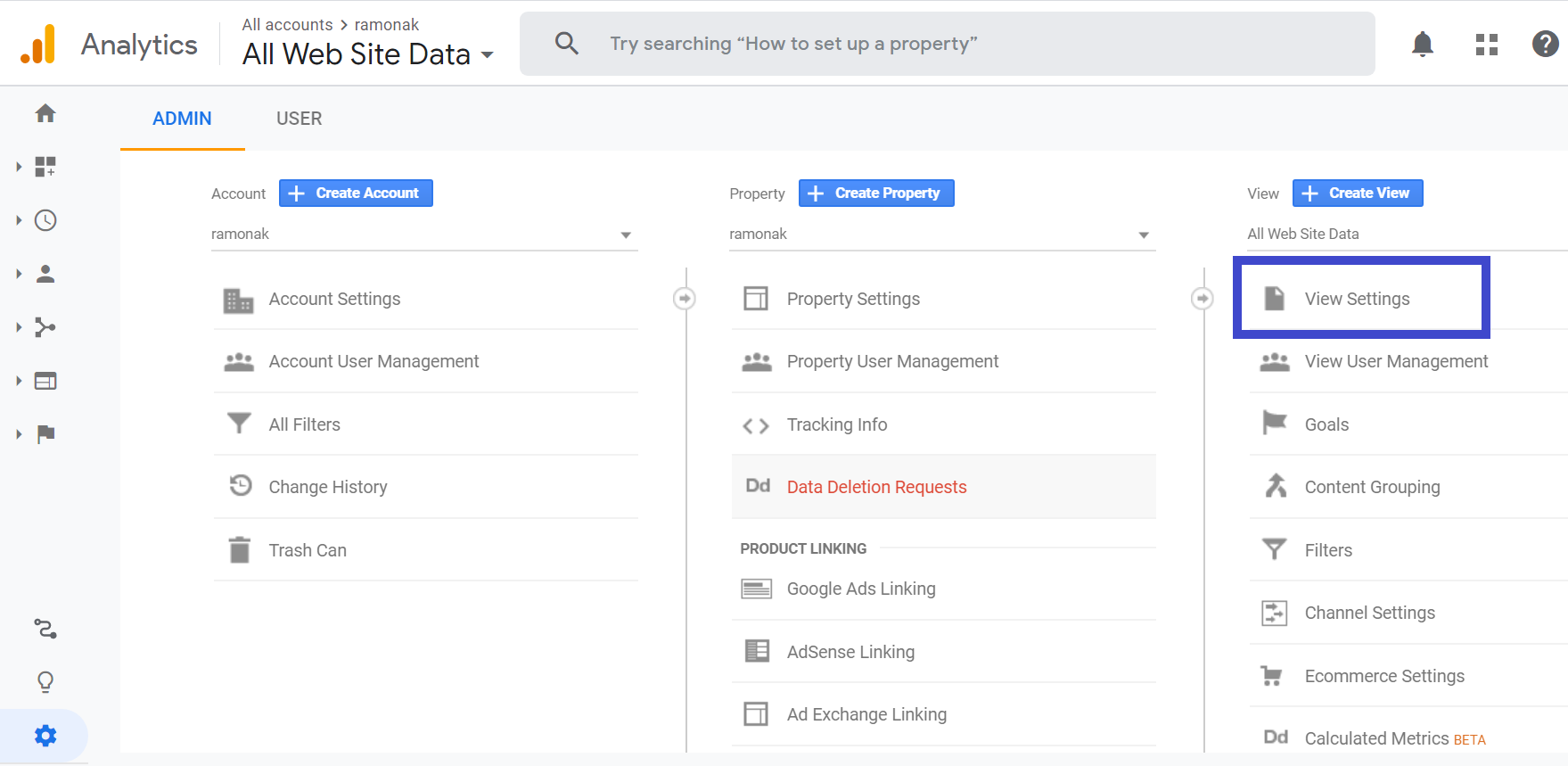Click the Create View button
1568x766 pixels.
tap(1358, 194)
